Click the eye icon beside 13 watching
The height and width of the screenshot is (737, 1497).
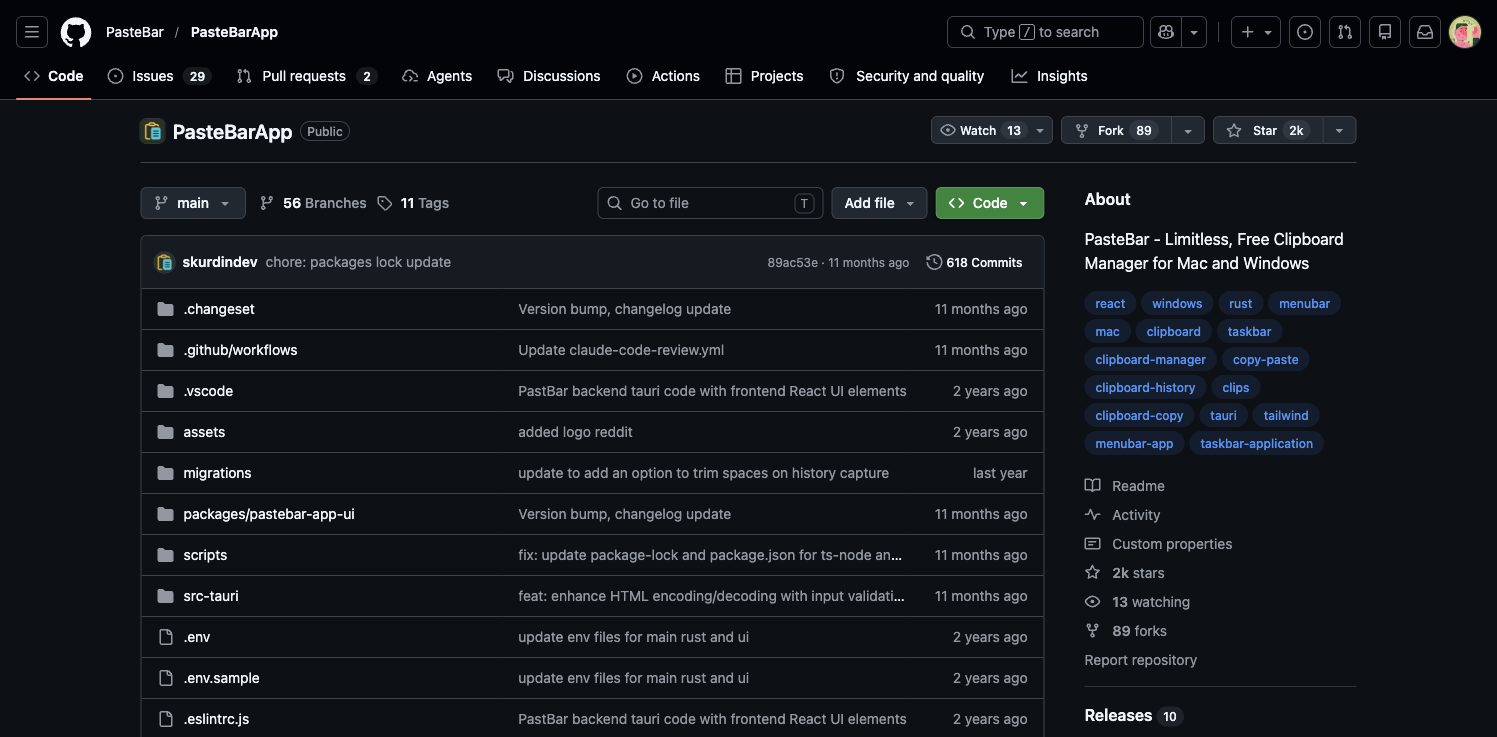tap(1093, 602)
